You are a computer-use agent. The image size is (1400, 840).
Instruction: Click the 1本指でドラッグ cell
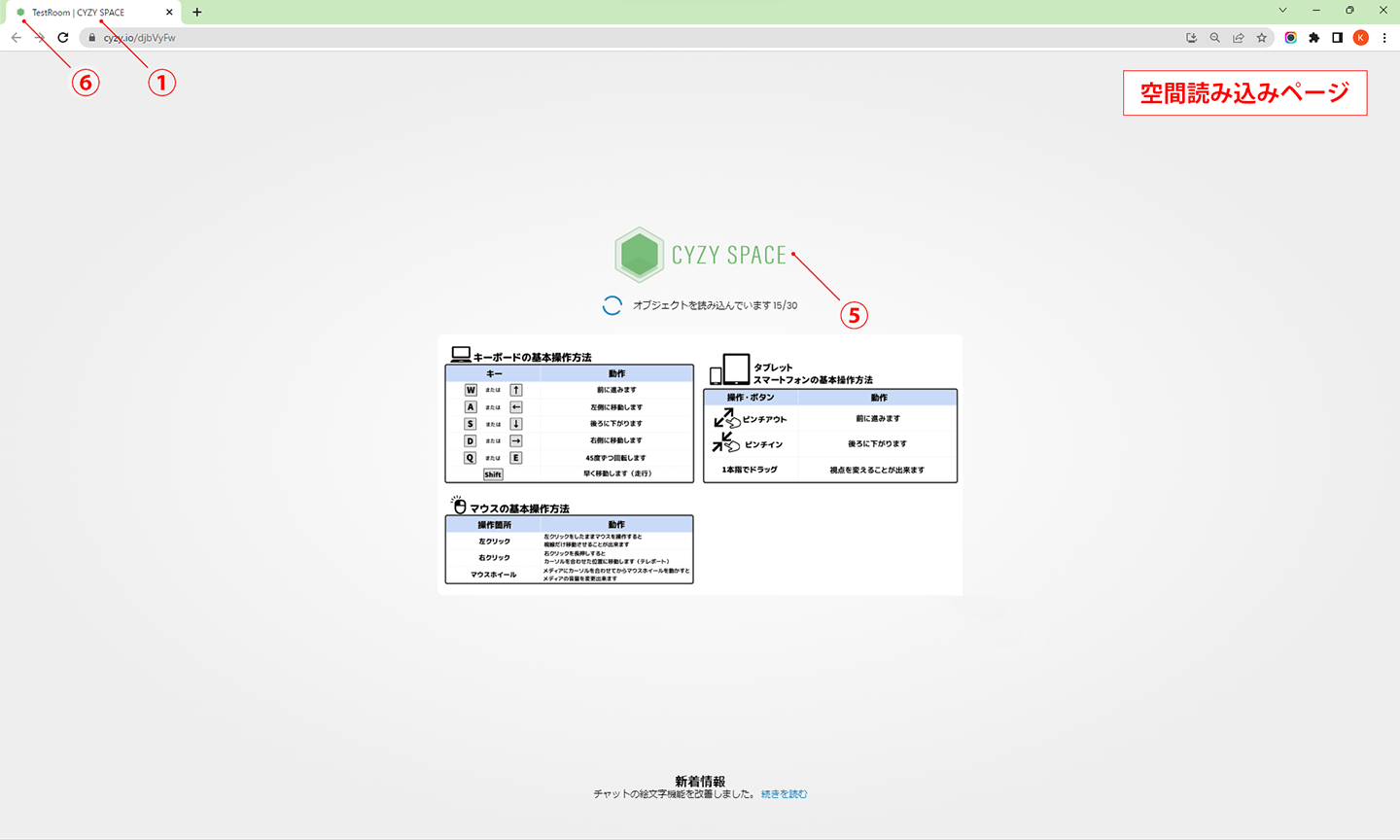pos(750,470)
